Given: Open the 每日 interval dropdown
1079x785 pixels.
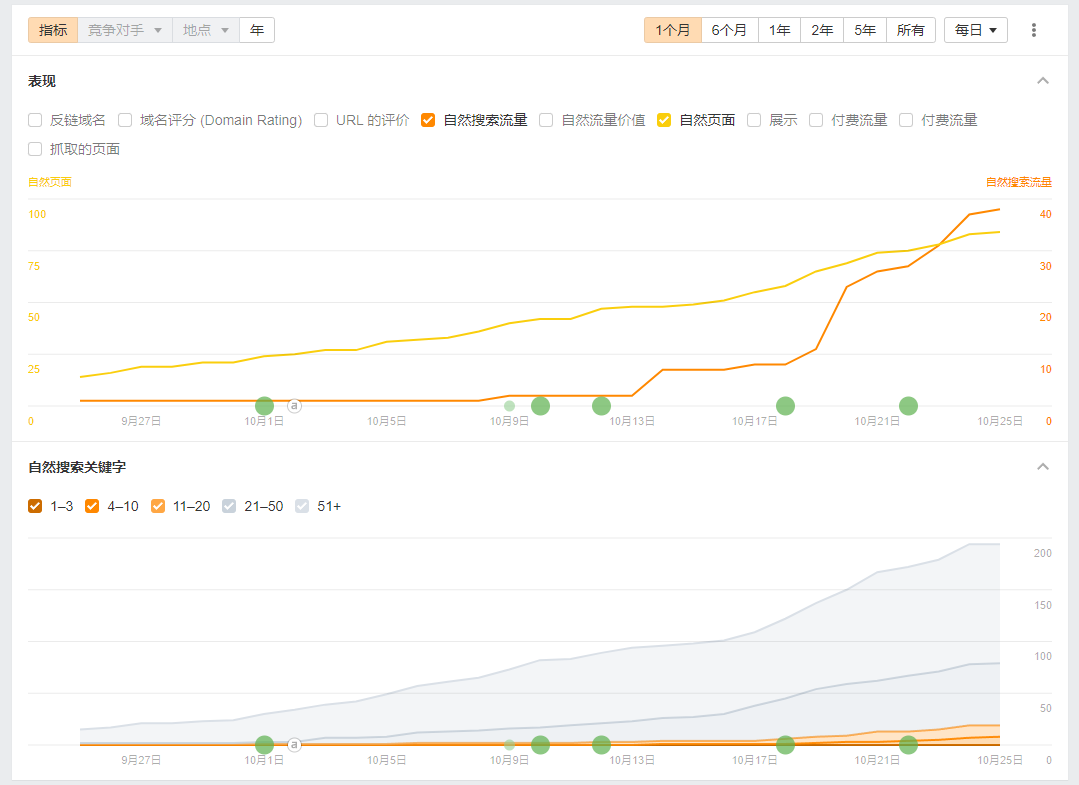Looking at the screenshot, I should pos(975,30).
